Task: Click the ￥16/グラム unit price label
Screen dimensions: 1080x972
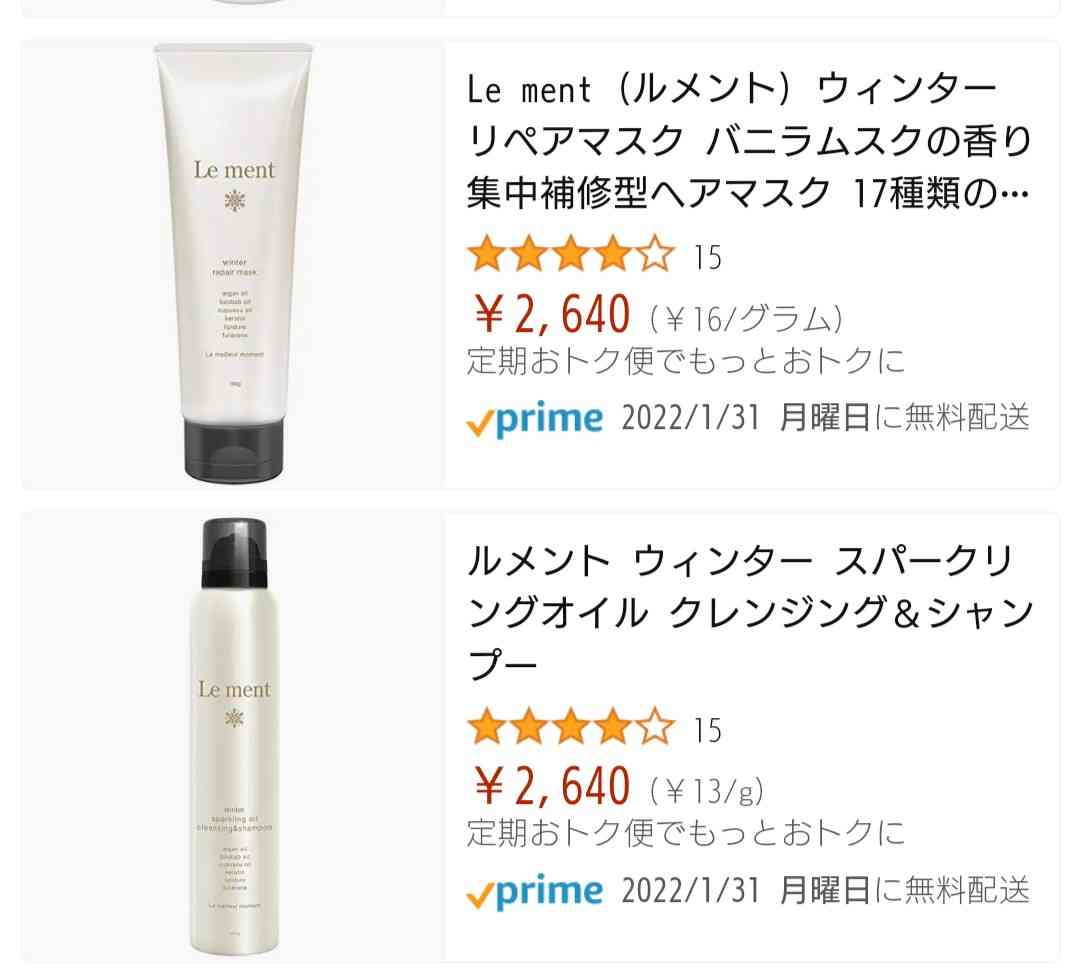Action: pos(746,318)
